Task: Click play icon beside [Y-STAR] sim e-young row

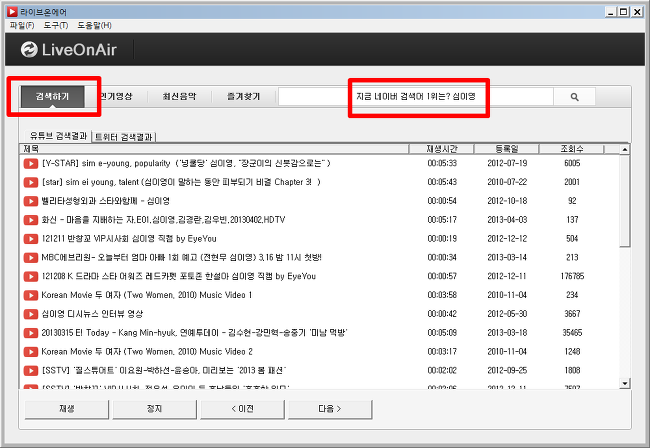Action: click(31, 164)
